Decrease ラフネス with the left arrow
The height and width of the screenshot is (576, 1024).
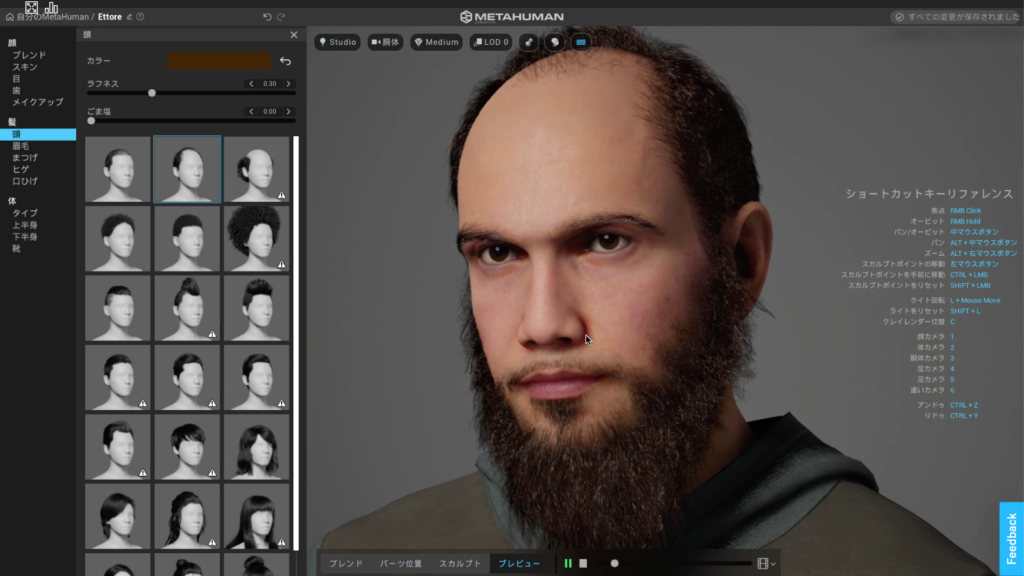coord(251,84)
